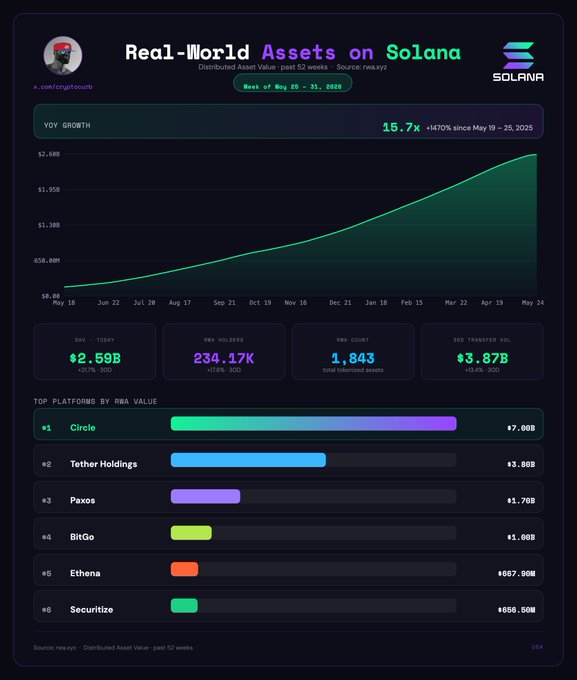Select the Securitize platform name
The height and width of the screenshot is (680, 577).
(92, 610)
